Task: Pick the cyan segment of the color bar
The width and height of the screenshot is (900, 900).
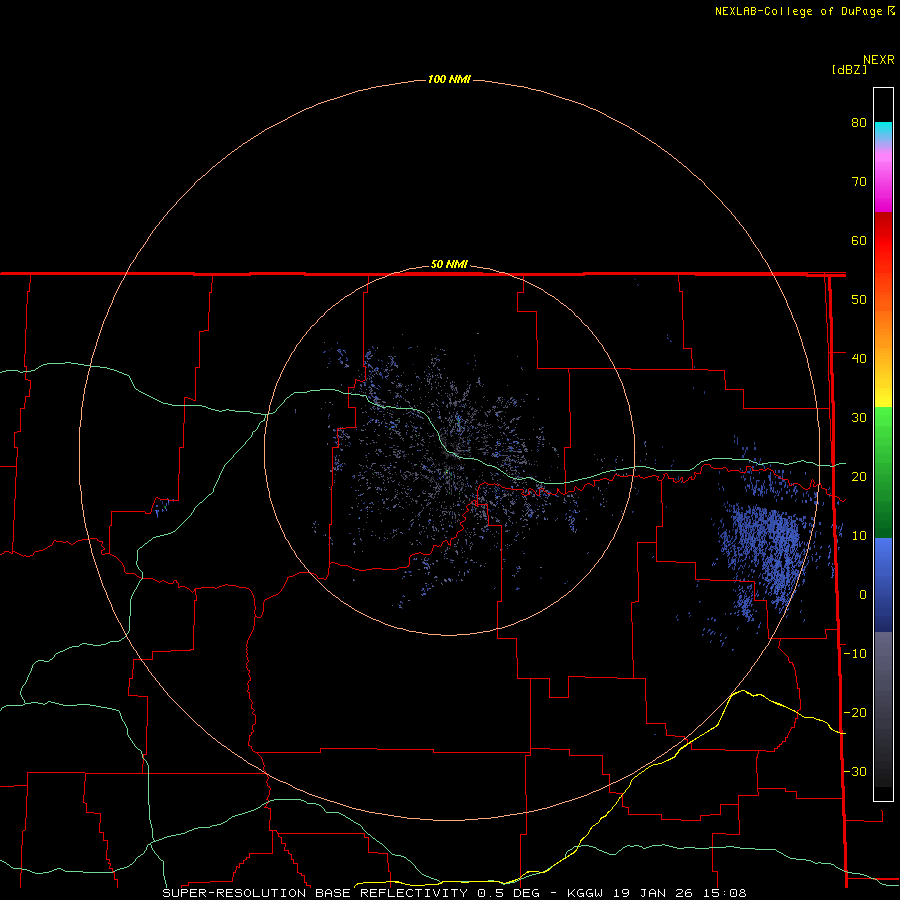Action: click(883, 131)
